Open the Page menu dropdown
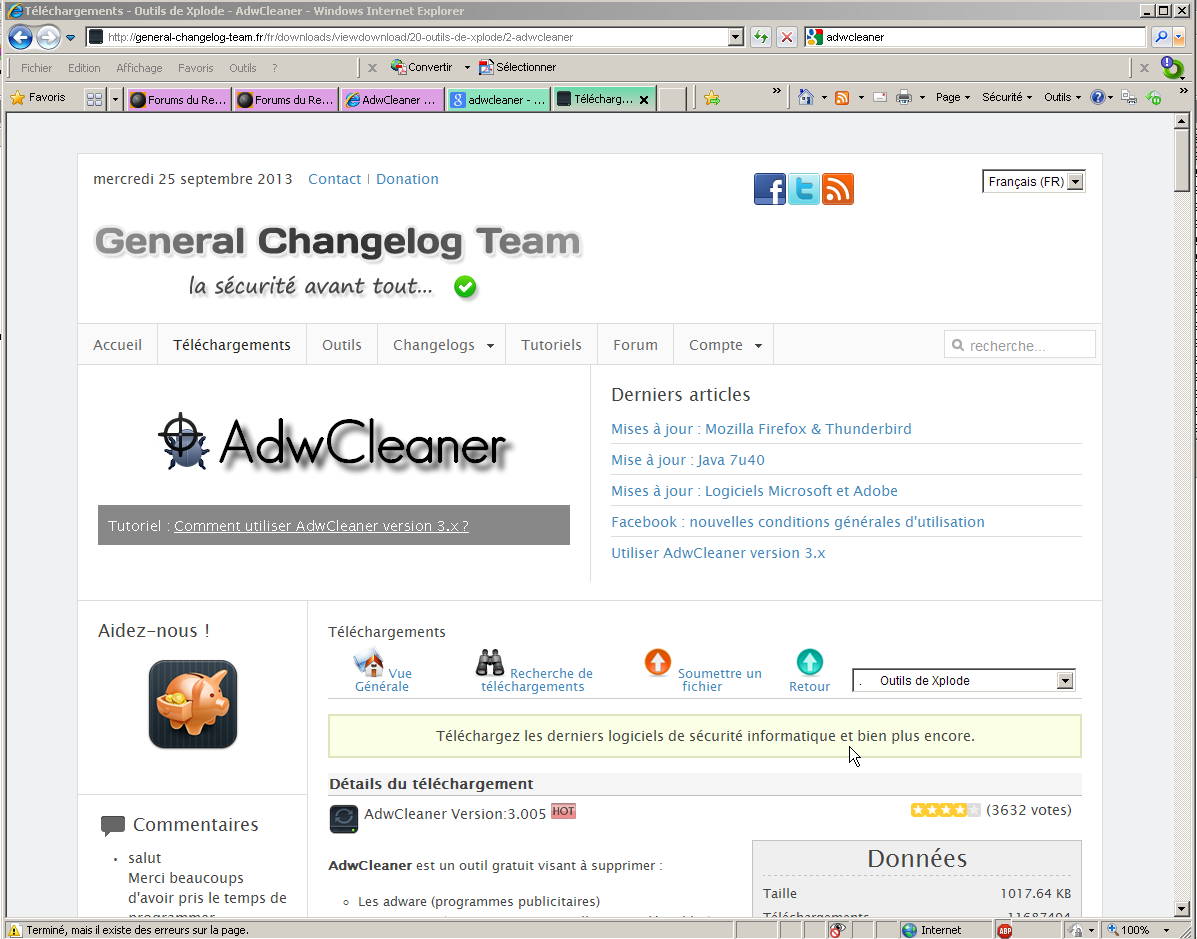 click(x=953, y=97)
